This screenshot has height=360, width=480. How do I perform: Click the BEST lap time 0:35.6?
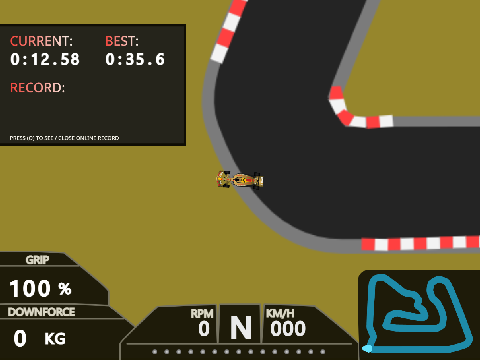tap(135, 59)
